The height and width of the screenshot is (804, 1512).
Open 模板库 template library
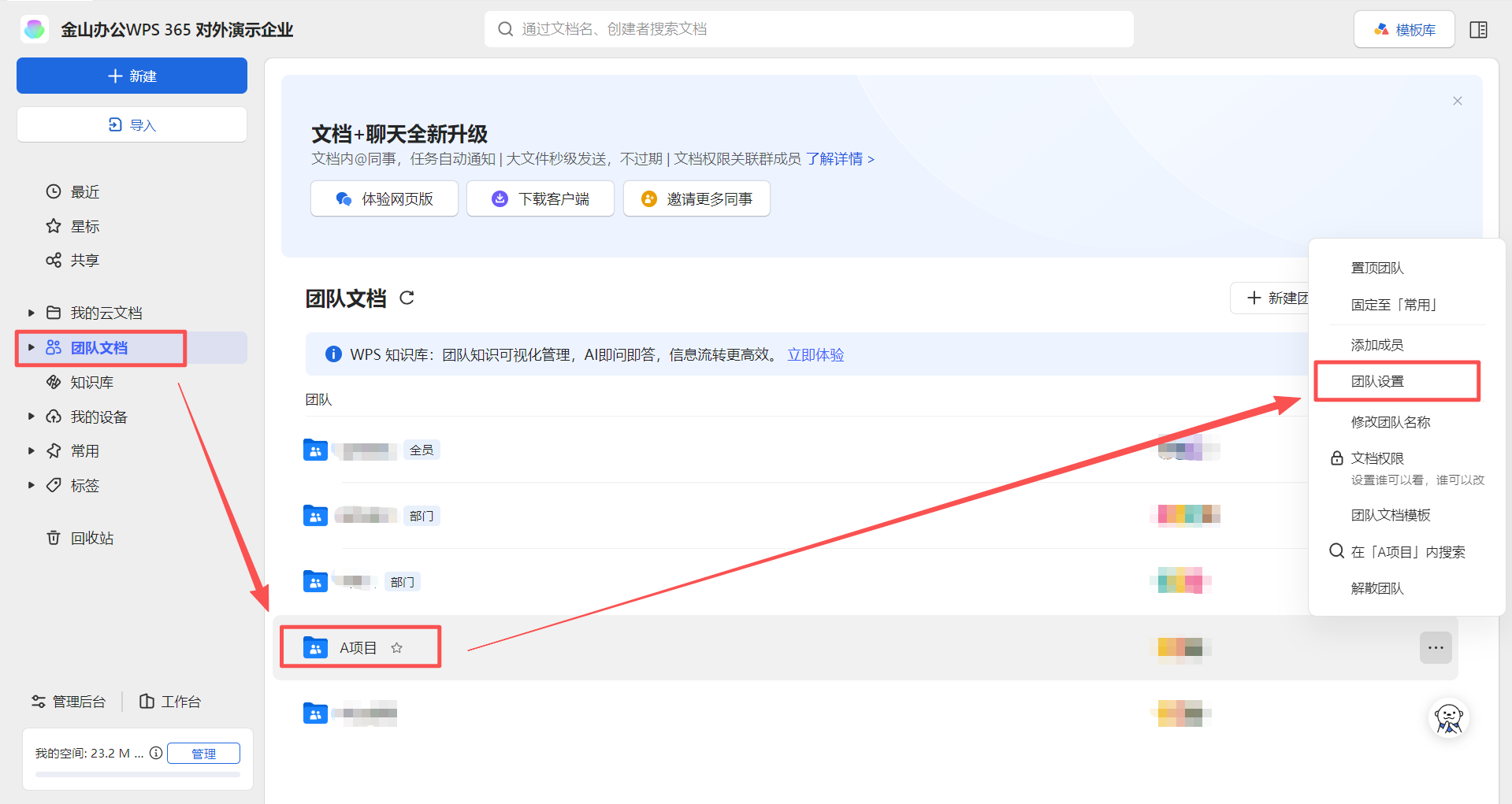(1404, 30)
